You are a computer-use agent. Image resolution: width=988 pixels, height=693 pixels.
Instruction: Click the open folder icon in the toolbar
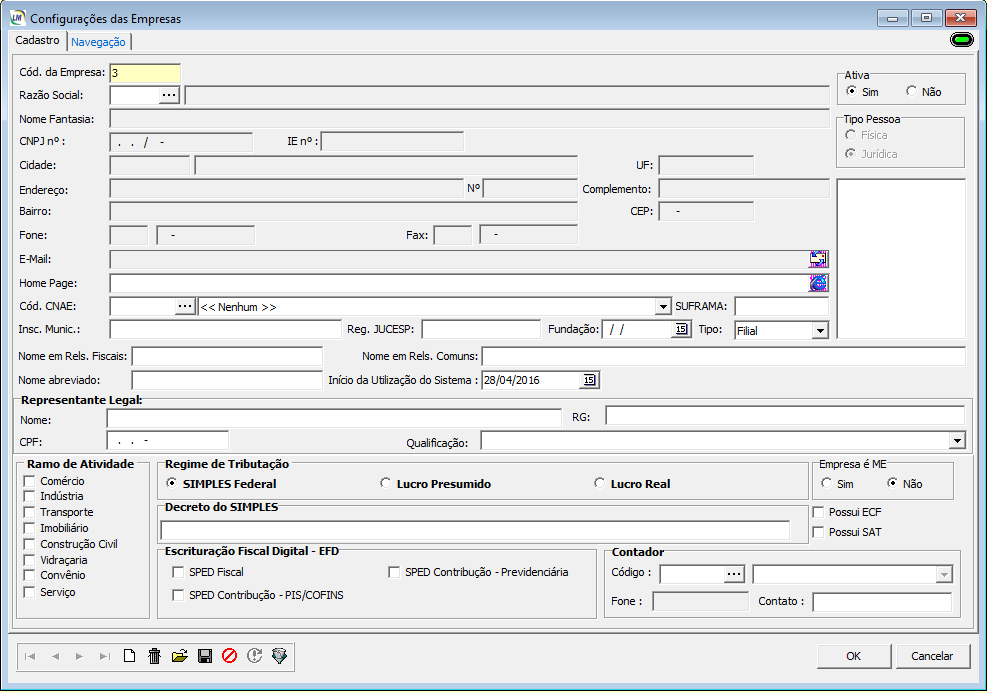[180, 656]
